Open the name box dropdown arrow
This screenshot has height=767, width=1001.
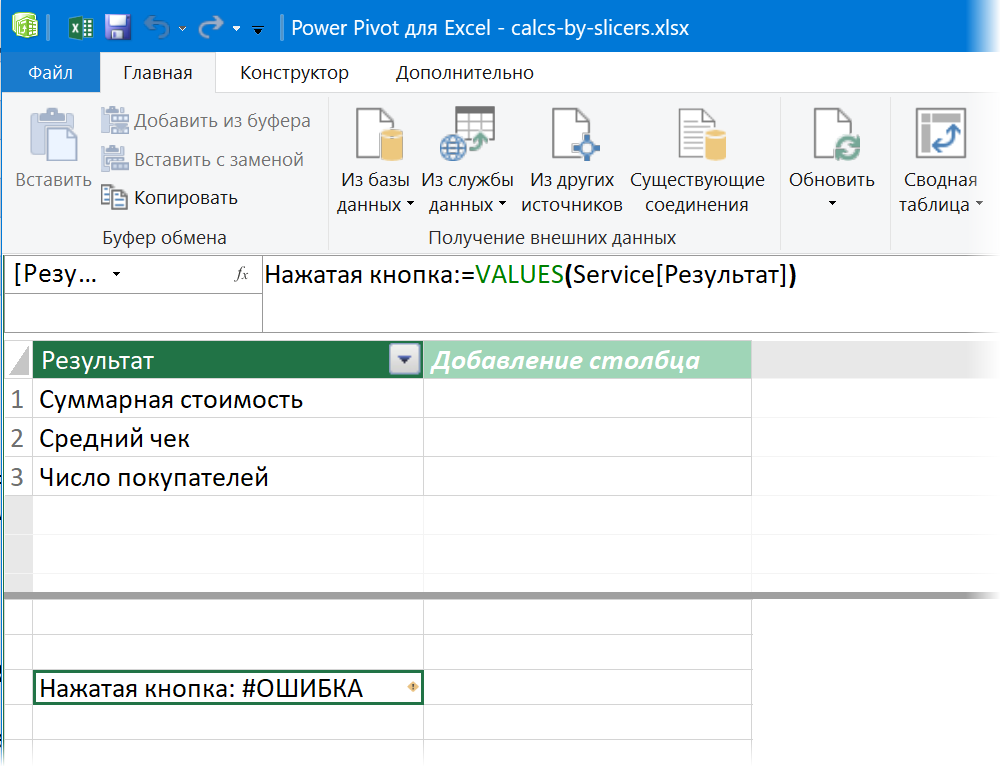click(x=116, y=275)
